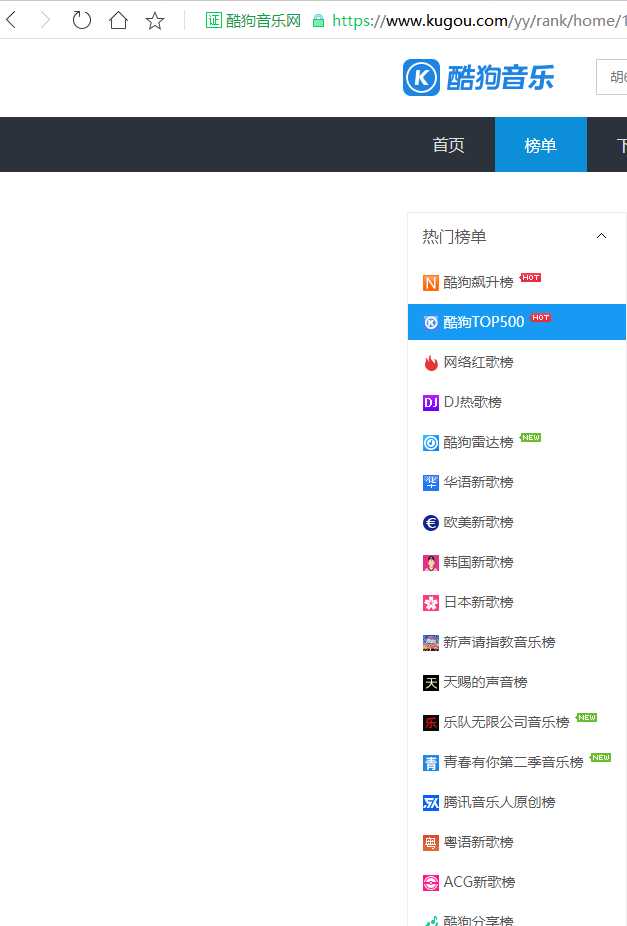The height and width of the screenshot is (926, 627).
Task: Click NEW badge beside 酷狗雷达榜
Action: click(530, 438)
